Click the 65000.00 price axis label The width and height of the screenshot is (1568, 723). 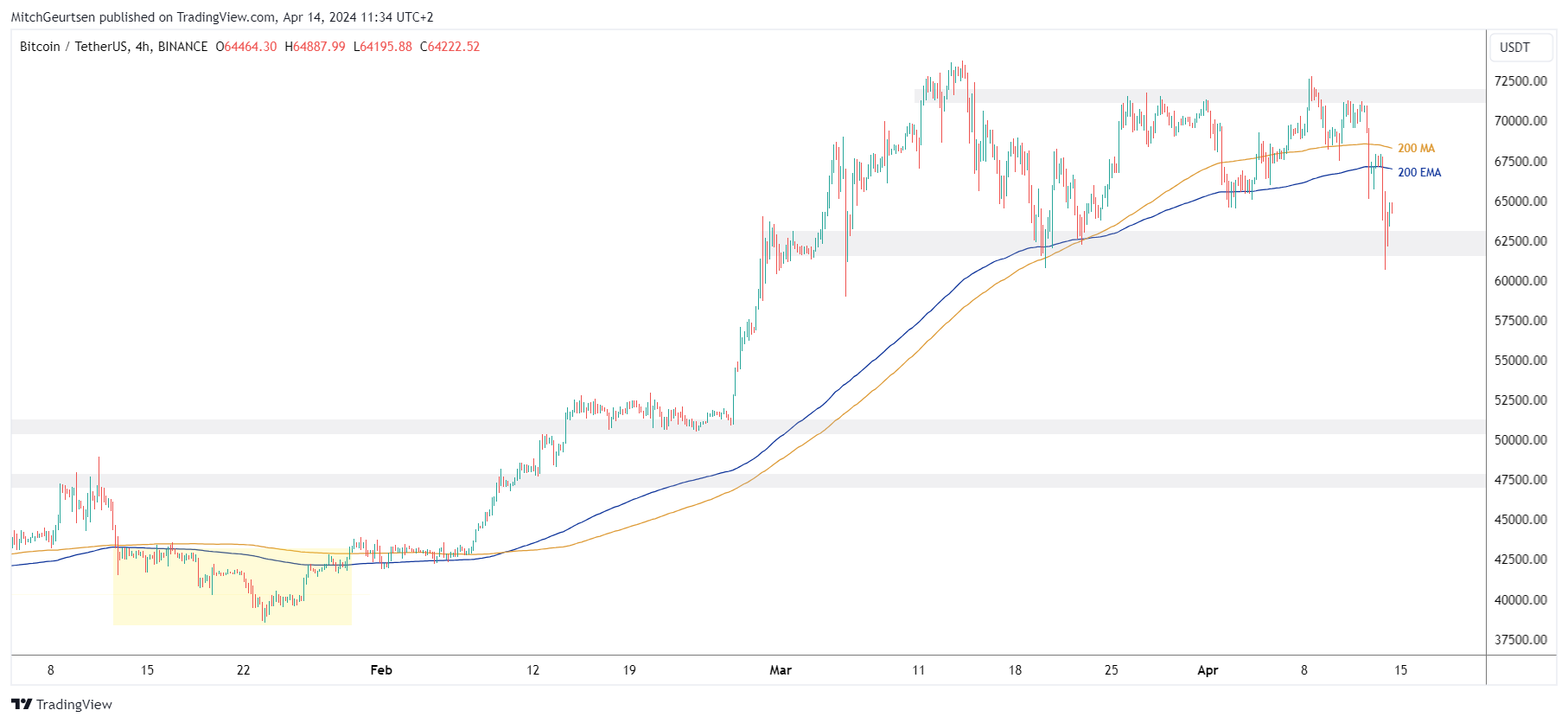tap(1520, 202)
